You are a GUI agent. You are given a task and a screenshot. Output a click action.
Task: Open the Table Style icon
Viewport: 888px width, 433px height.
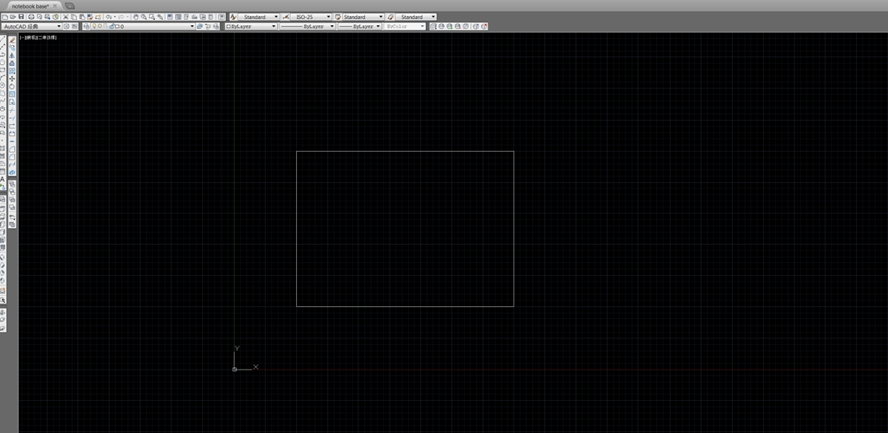pos(338,17)
